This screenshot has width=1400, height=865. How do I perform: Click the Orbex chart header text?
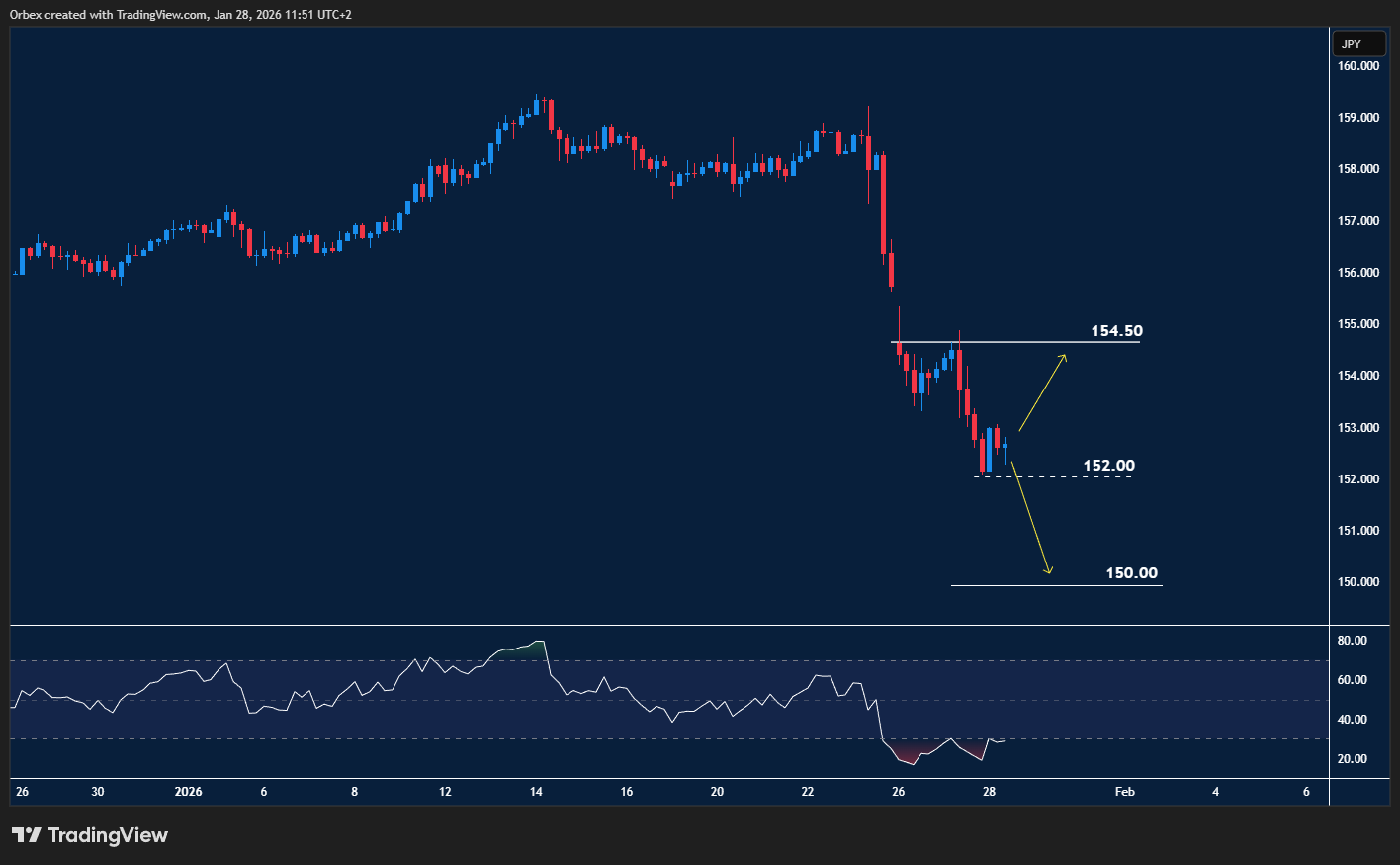[181, 15]
